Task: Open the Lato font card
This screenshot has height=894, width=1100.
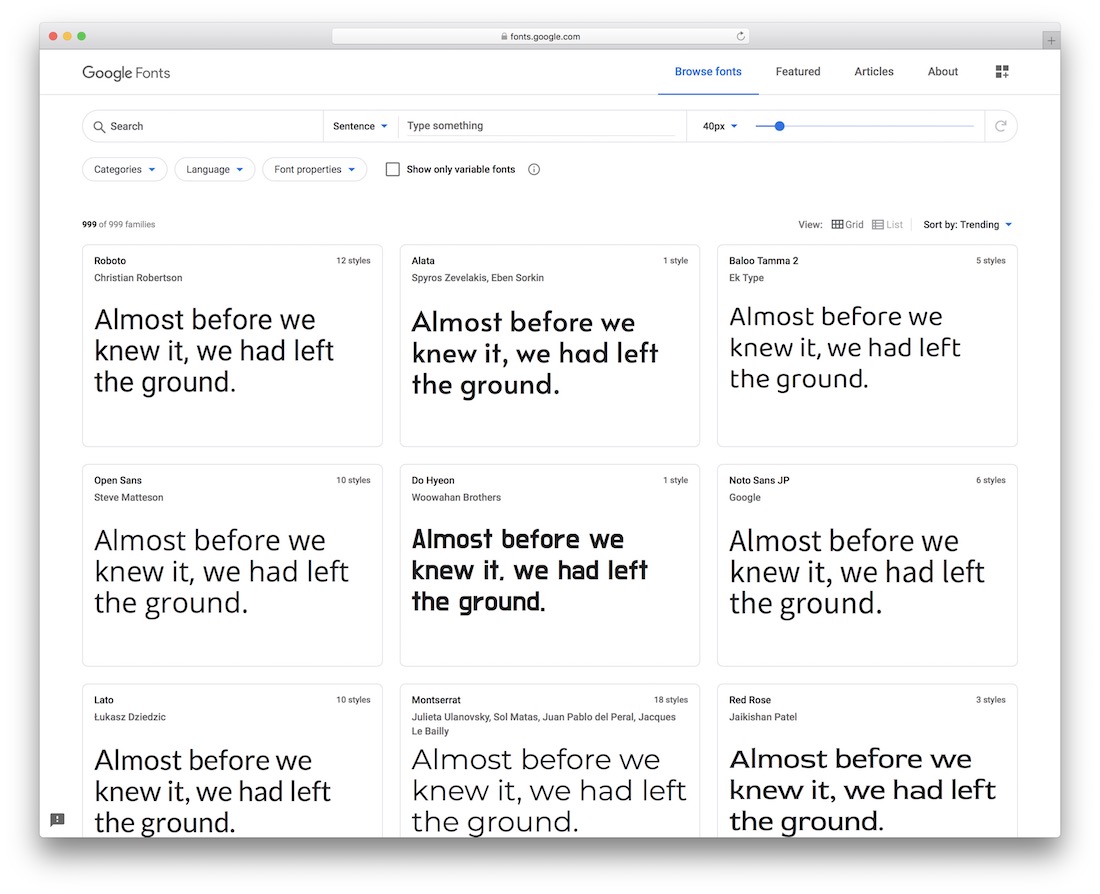Action: coord(232,761)
